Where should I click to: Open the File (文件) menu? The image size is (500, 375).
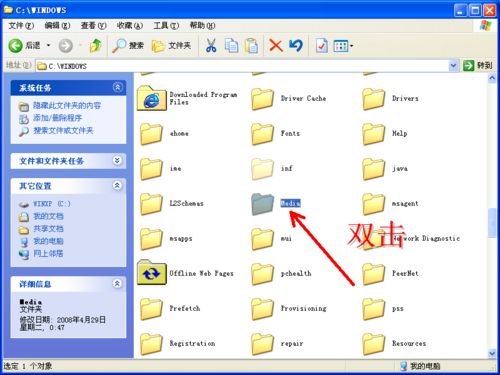[21, 25]
